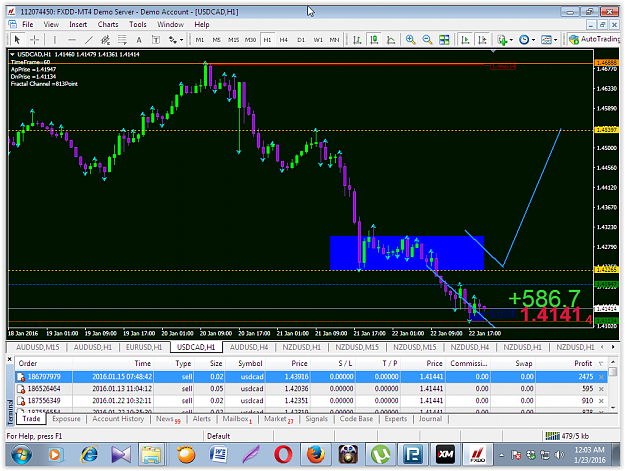The height and width of the screenshot is (471, 625).
Task: Open the Window menu
Action: 170,24
